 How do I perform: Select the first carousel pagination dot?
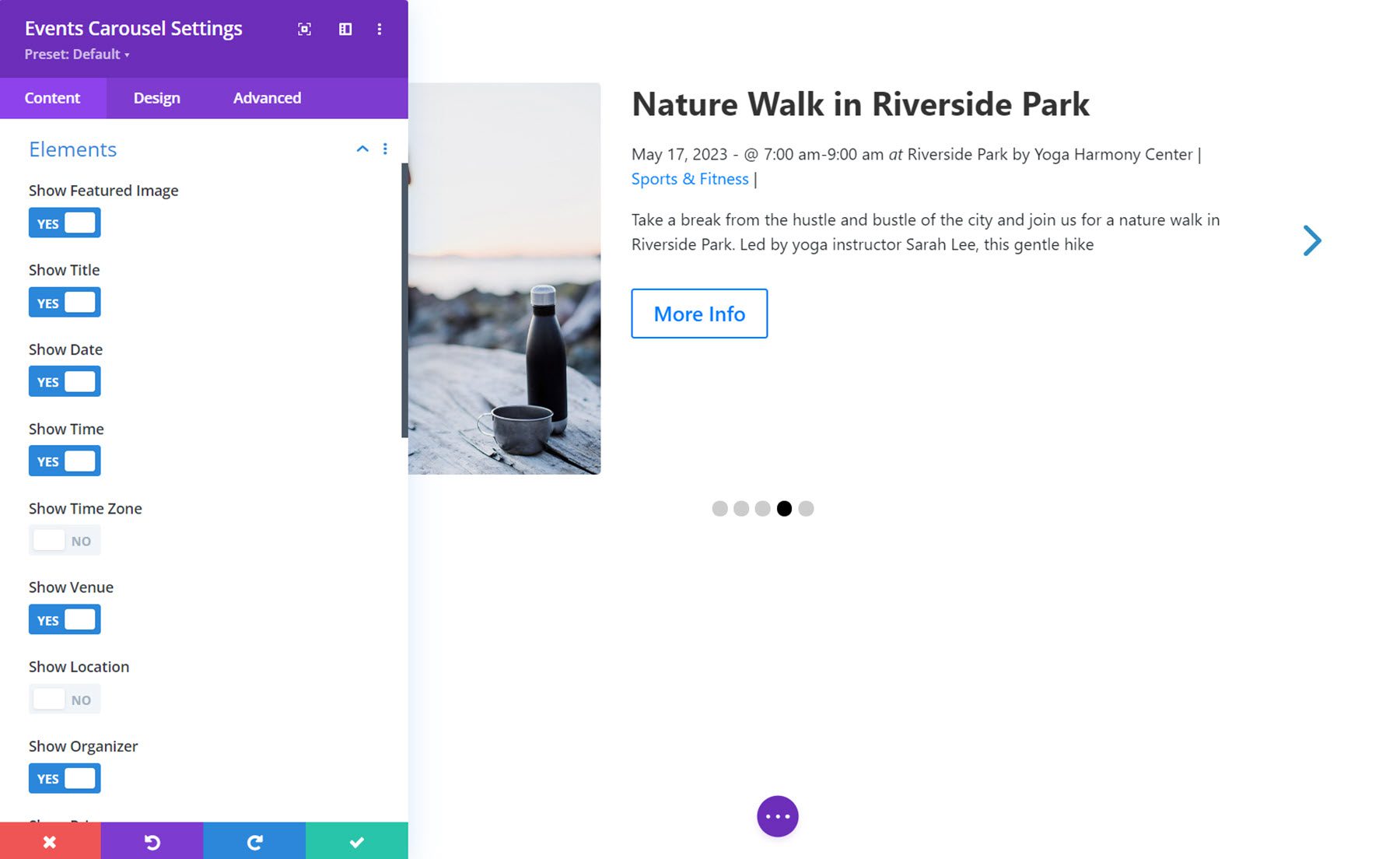coord(719,508)
